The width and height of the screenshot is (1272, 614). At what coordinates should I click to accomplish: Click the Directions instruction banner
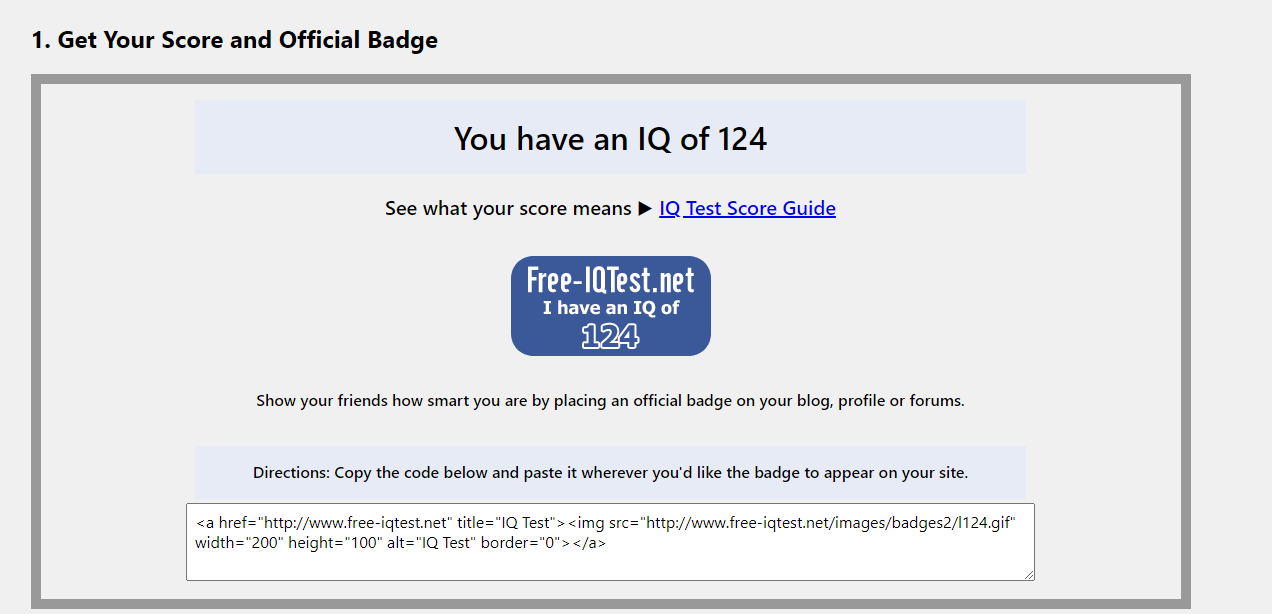(x=610, y=471)
